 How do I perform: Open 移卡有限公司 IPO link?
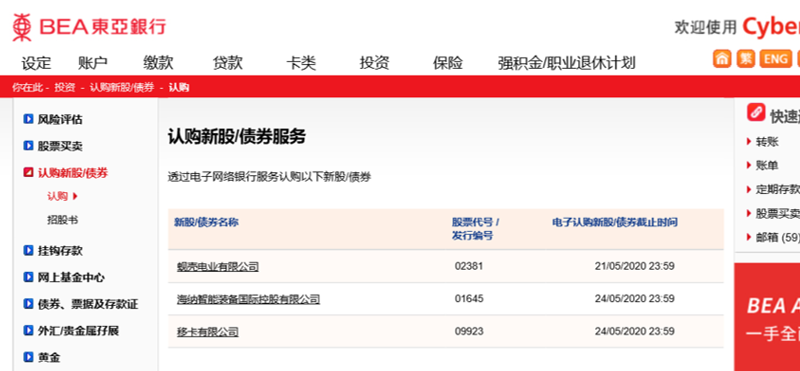pos(208,332)
